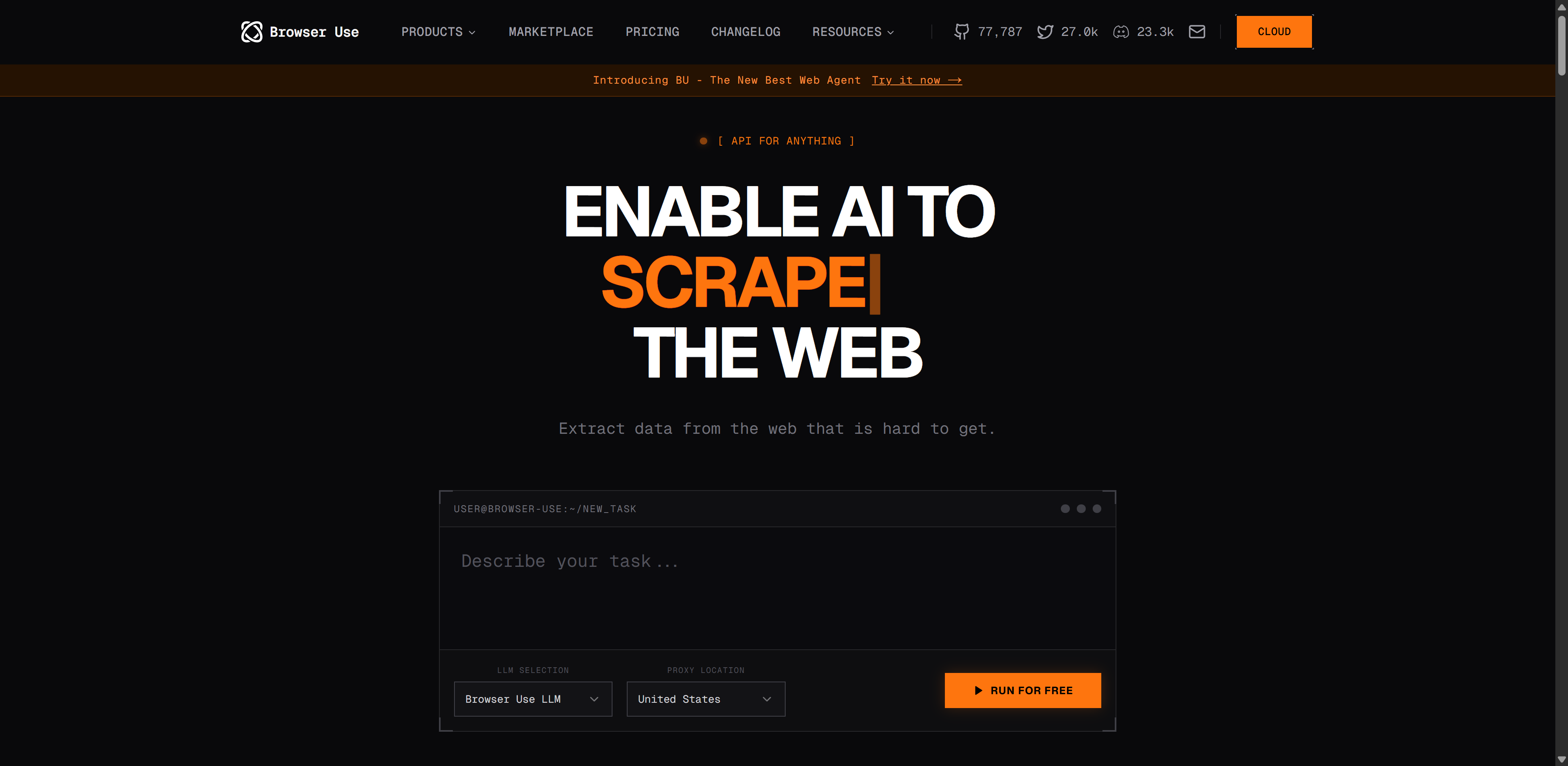The height and width of the screenshot is (766, 1568).
Task: Go to the Marketplace page
Action: coord(551,32)
